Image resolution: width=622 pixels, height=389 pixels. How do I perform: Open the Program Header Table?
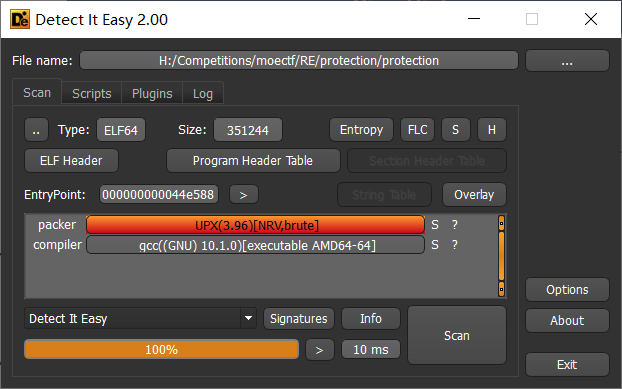[x=253, y=161]
